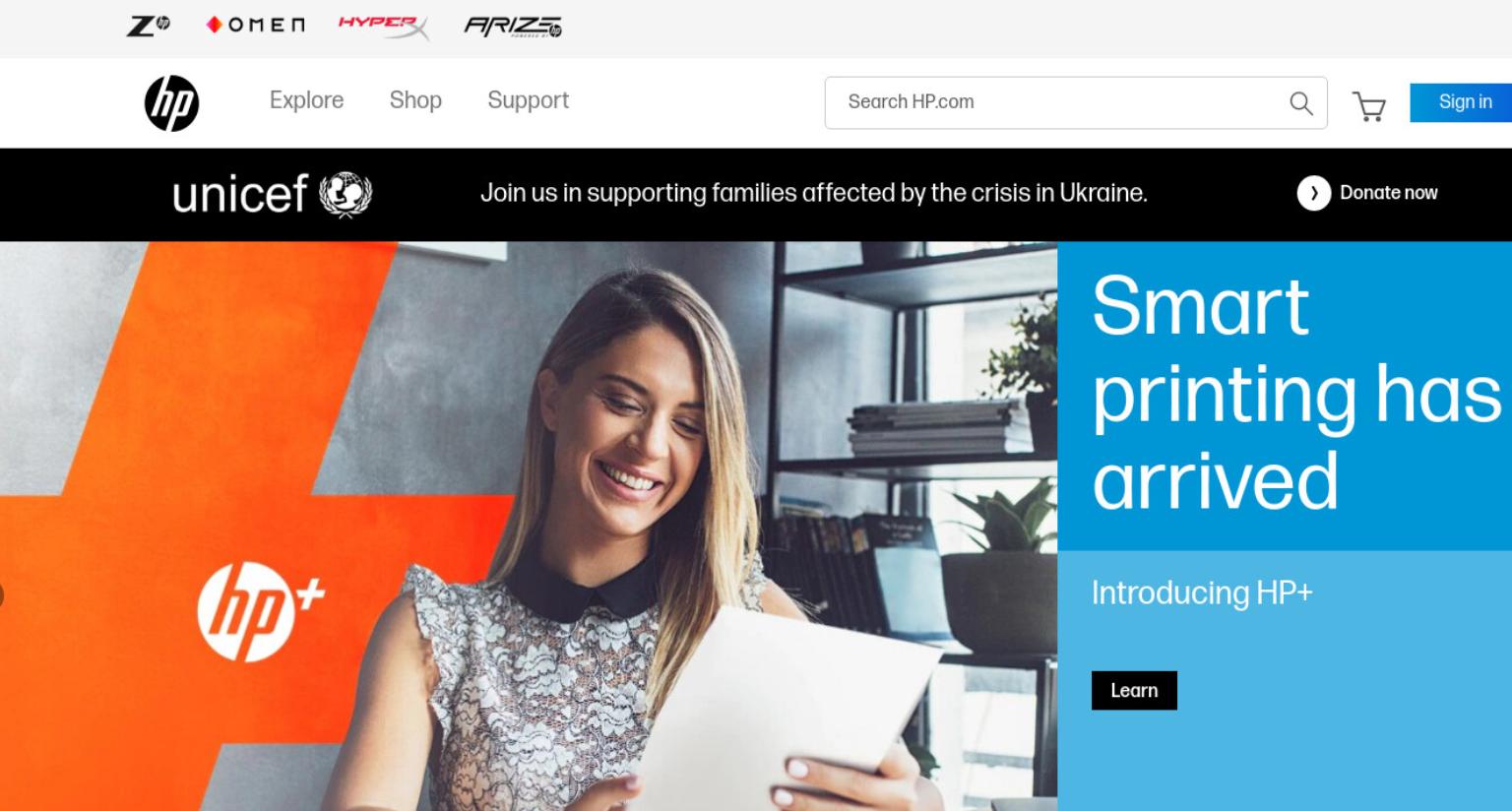Click the Arize brand logo
The height and width of the screenshot is (811, 1512).
pos(513,27)
